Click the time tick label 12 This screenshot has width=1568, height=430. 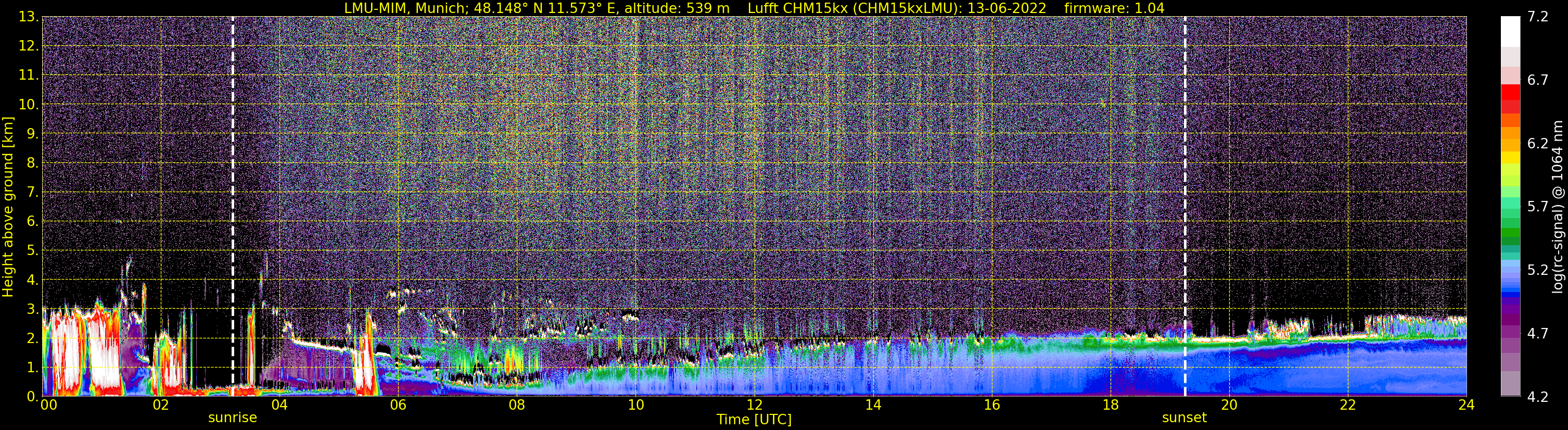(x=754, y=405)
